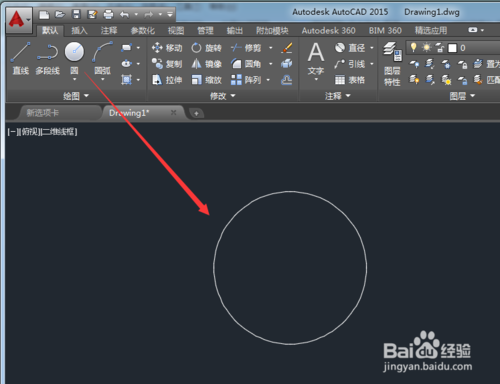
Task: Insert a Table (表格)
Action: [x=350, y=80]
